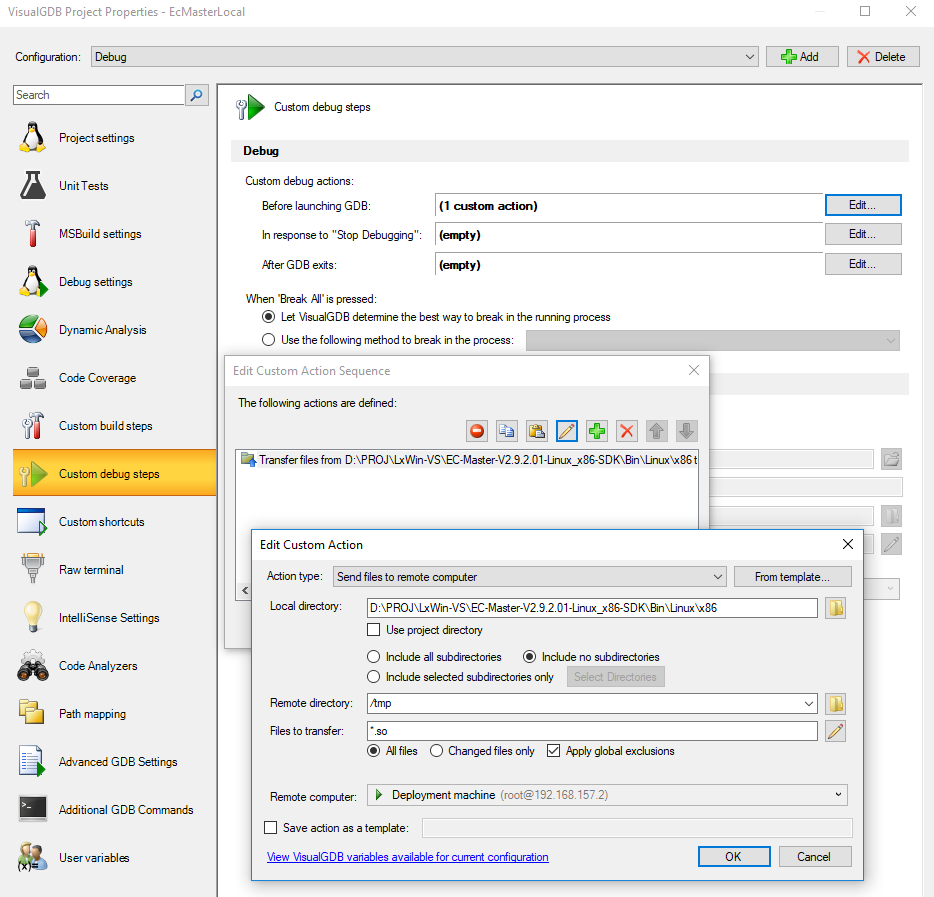This screenshot has width=934, height=897.
Task: Paste a custom action from clipboard
Action: tap(536, 431)
